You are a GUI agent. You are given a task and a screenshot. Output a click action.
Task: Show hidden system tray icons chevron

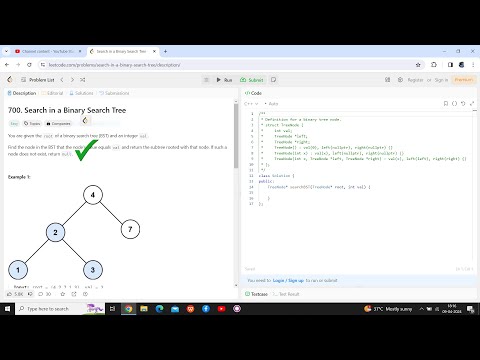421,309
